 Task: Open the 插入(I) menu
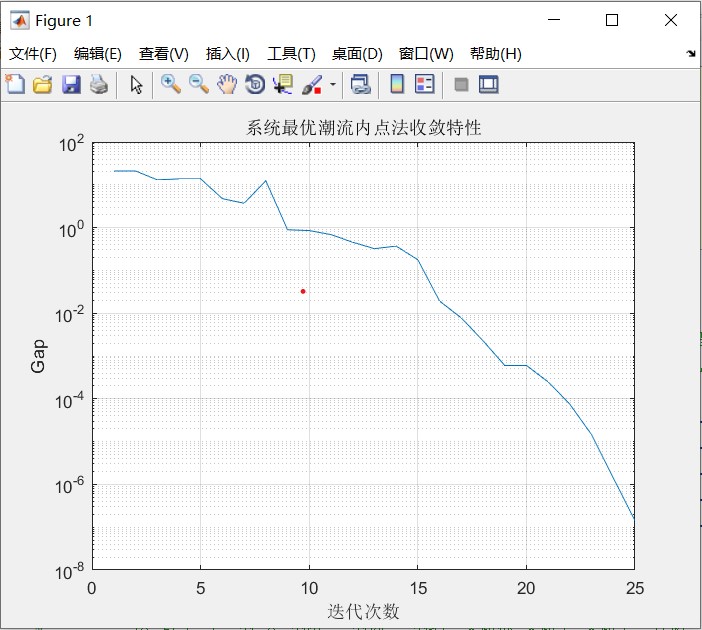click(x=227, y=54)
